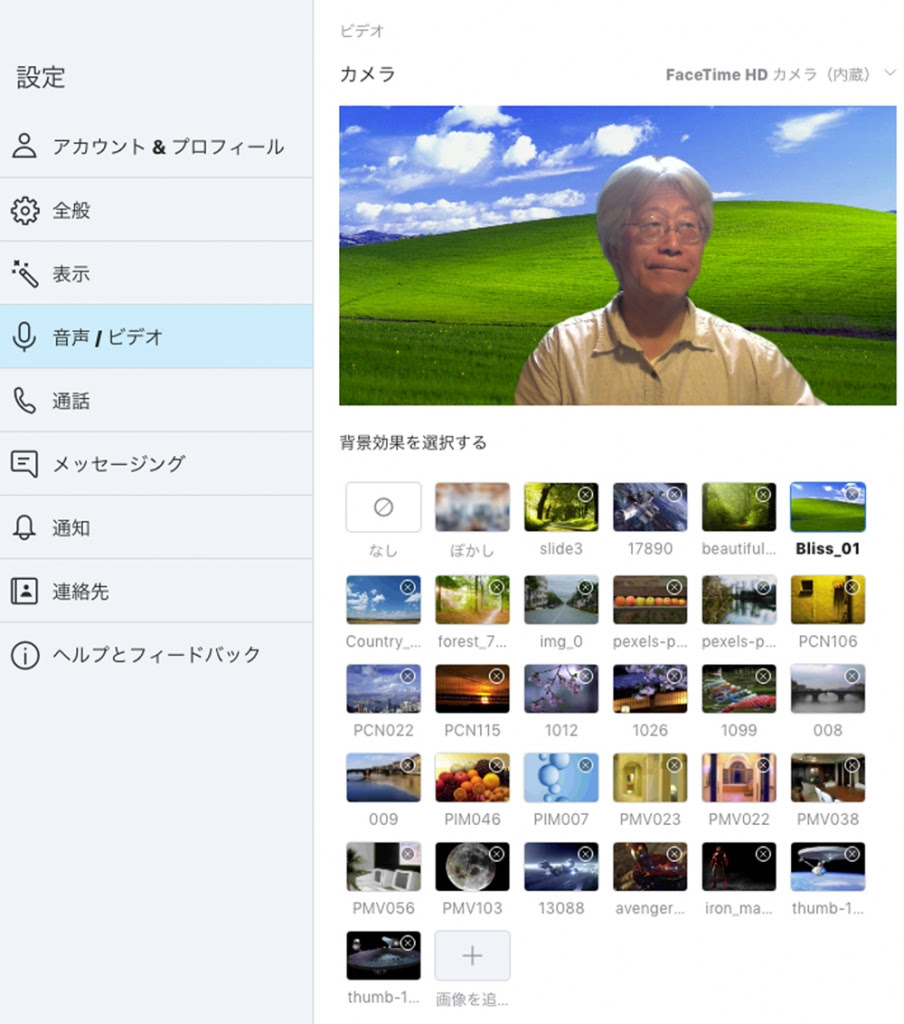Click the account profile person icon
This screenshot has height=1024, width=904.
[x=24, y=146]
